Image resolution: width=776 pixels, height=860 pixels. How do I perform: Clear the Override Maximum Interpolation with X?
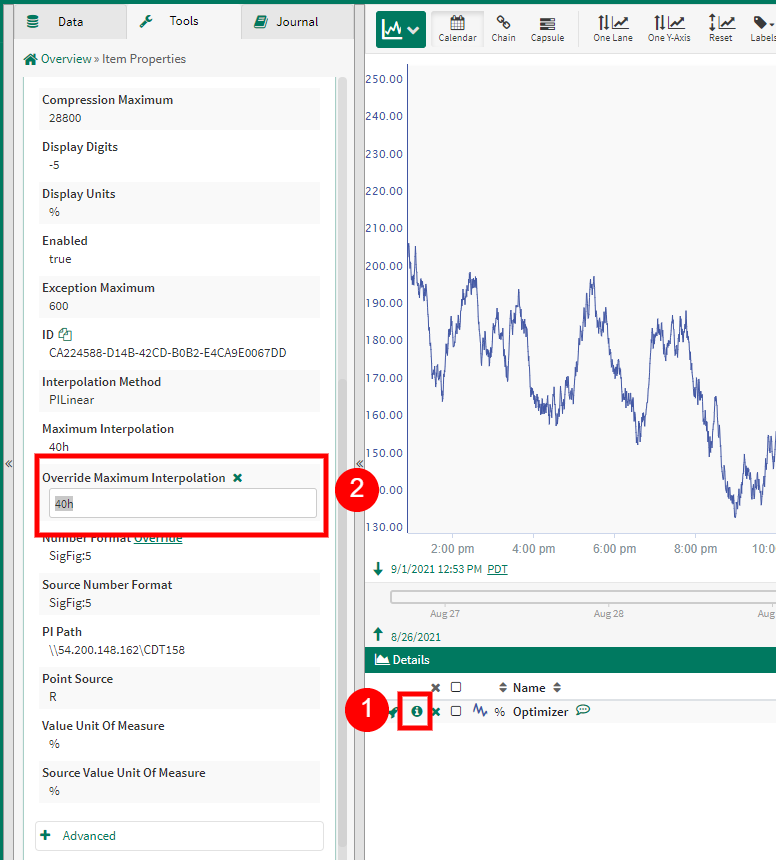click(x=237, y=478)
